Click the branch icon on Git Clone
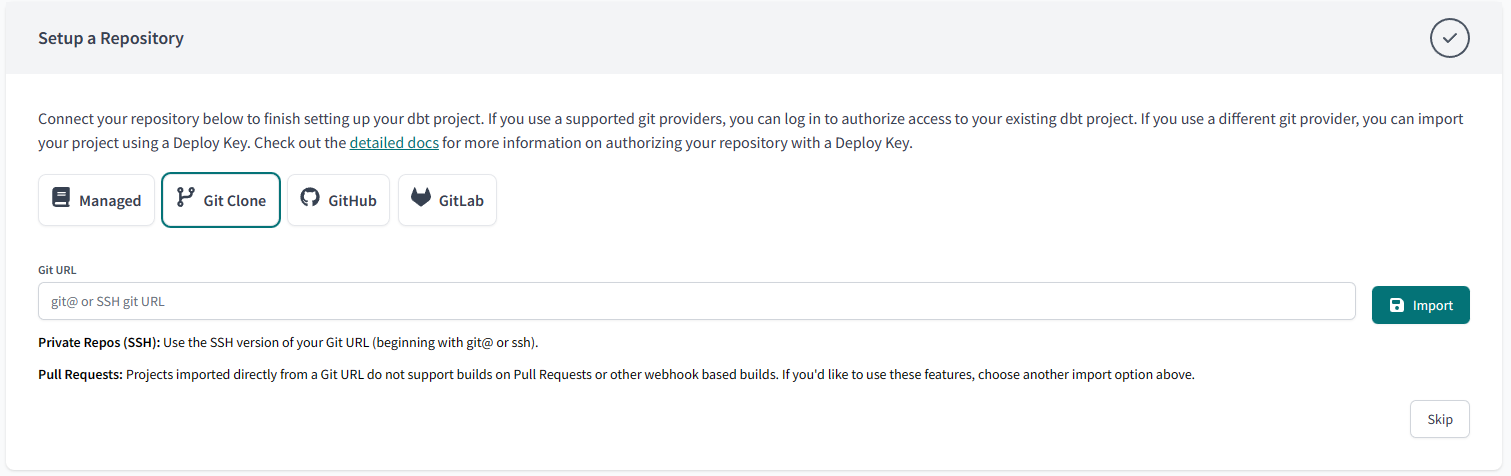This screenshot has width=1511, height=476. point(186,197)
